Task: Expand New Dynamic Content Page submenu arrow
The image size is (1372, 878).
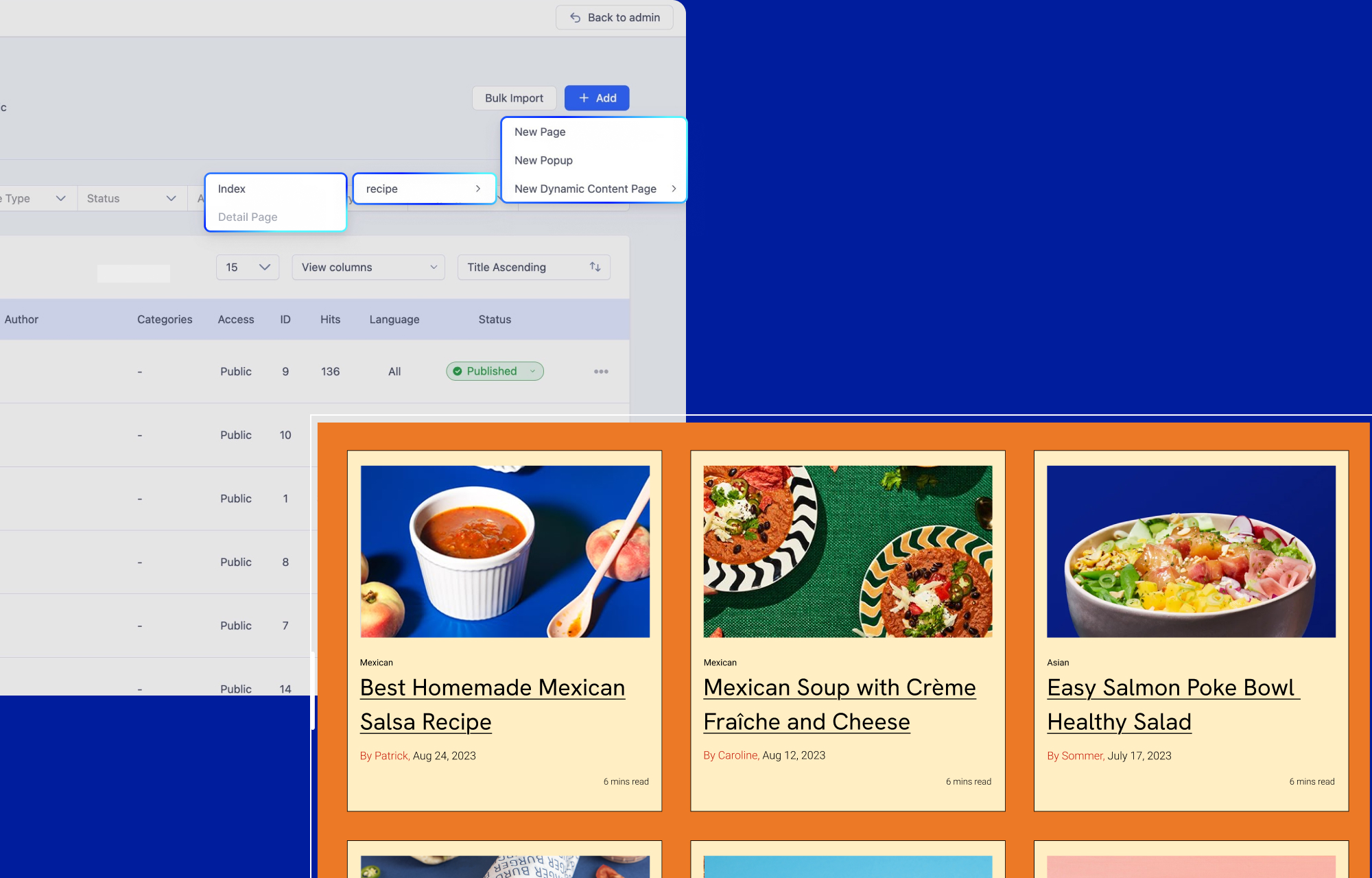Action: coord(674,189)
